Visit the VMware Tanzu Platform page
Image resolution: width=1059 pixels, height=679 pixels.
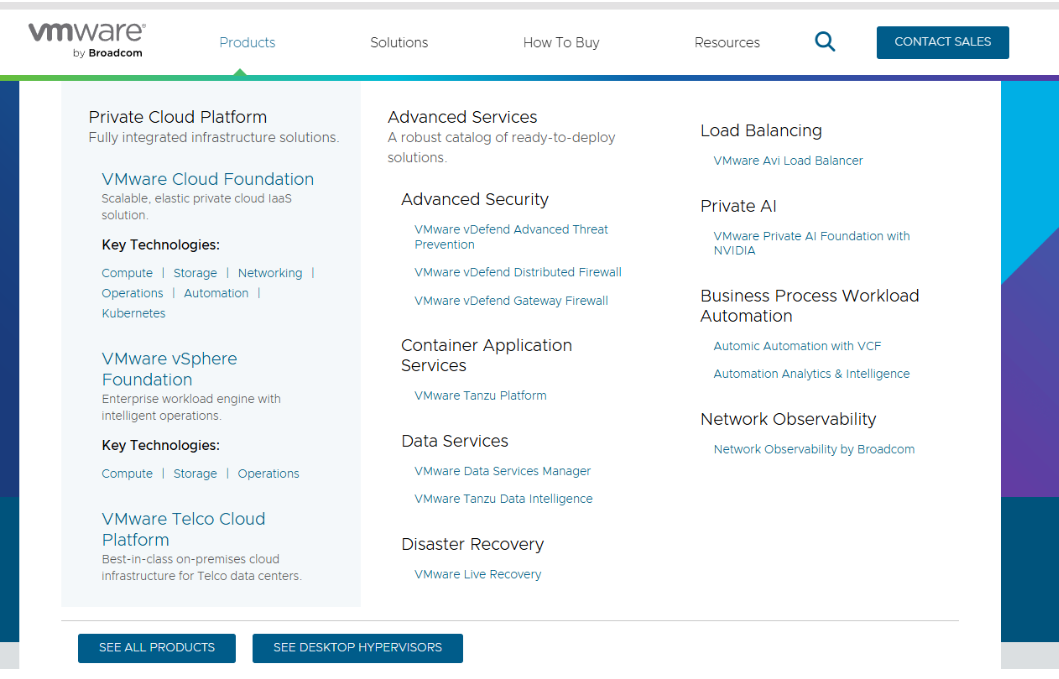point(480,396)
